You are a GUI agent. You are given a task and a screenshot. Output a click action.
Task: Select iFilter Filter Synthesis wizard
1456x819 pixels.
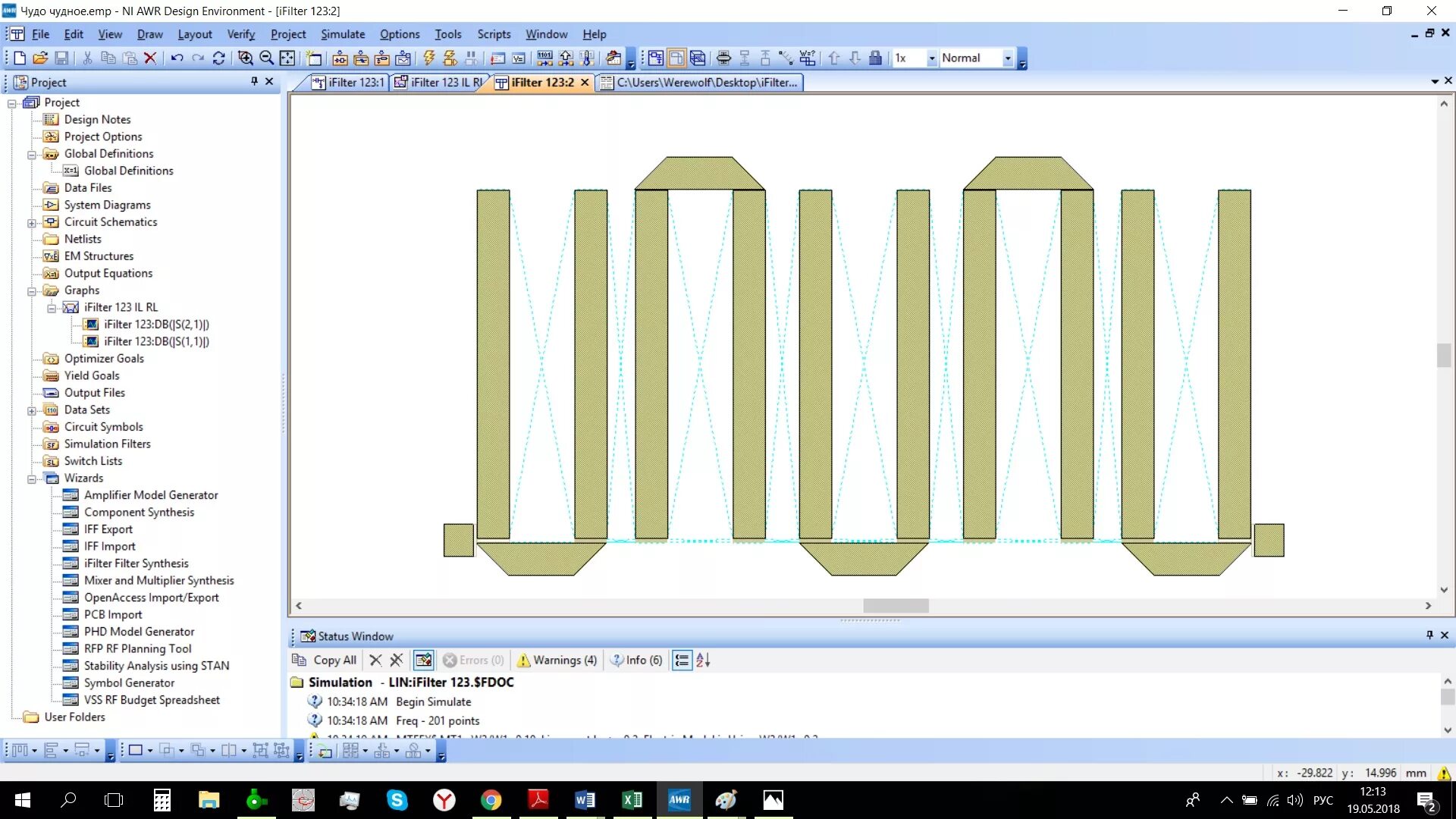(x=136, y=563)
